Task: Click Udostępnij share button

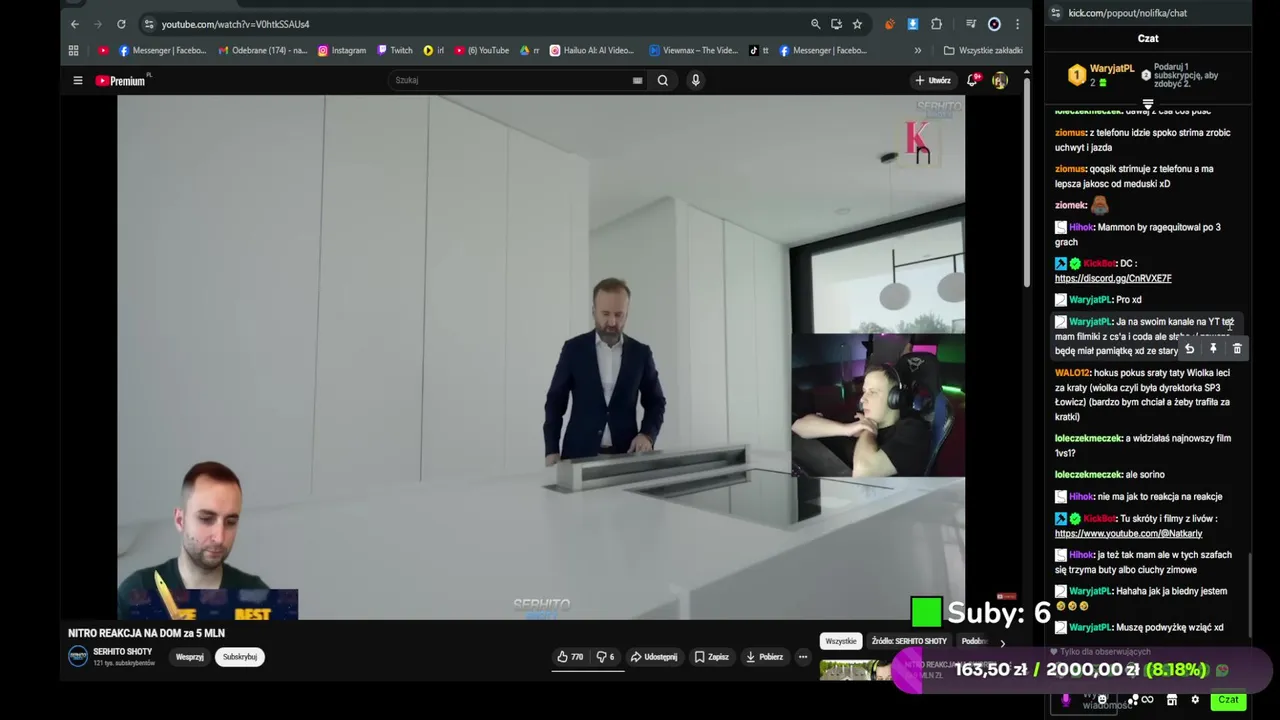Action: (654, 657)
